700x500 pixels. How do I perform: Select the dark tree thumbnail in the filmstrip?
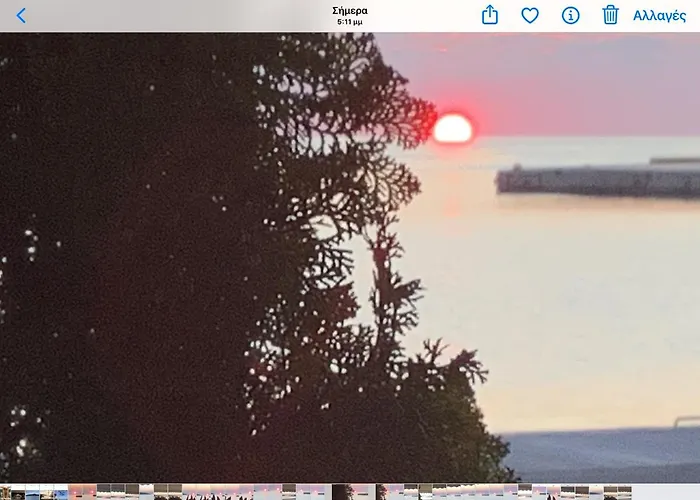341,492
